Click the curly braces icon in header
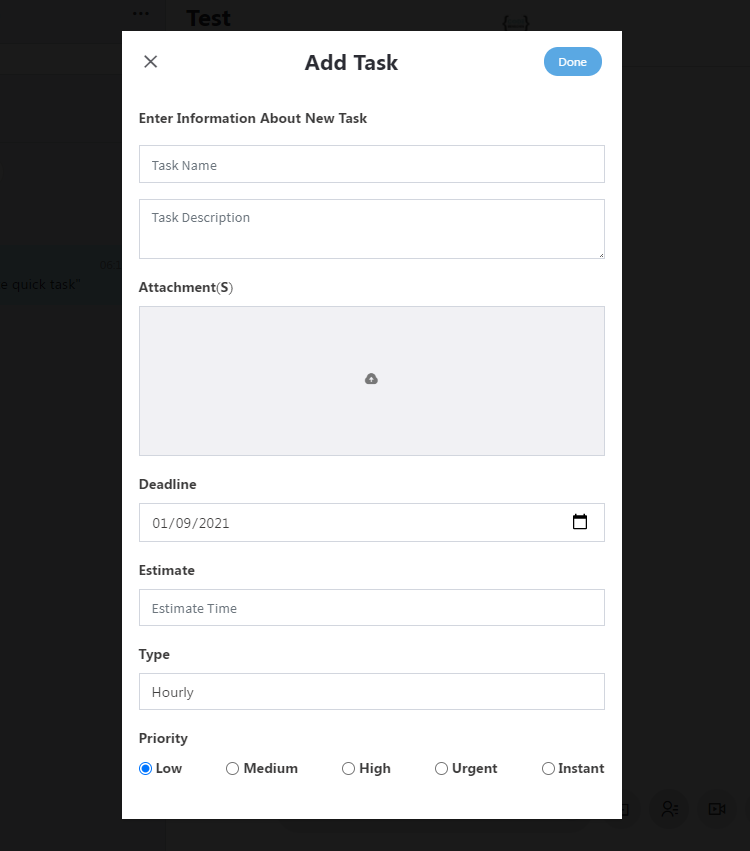The width and height of the screenshot is (750, 851). [x=516, y=23]
